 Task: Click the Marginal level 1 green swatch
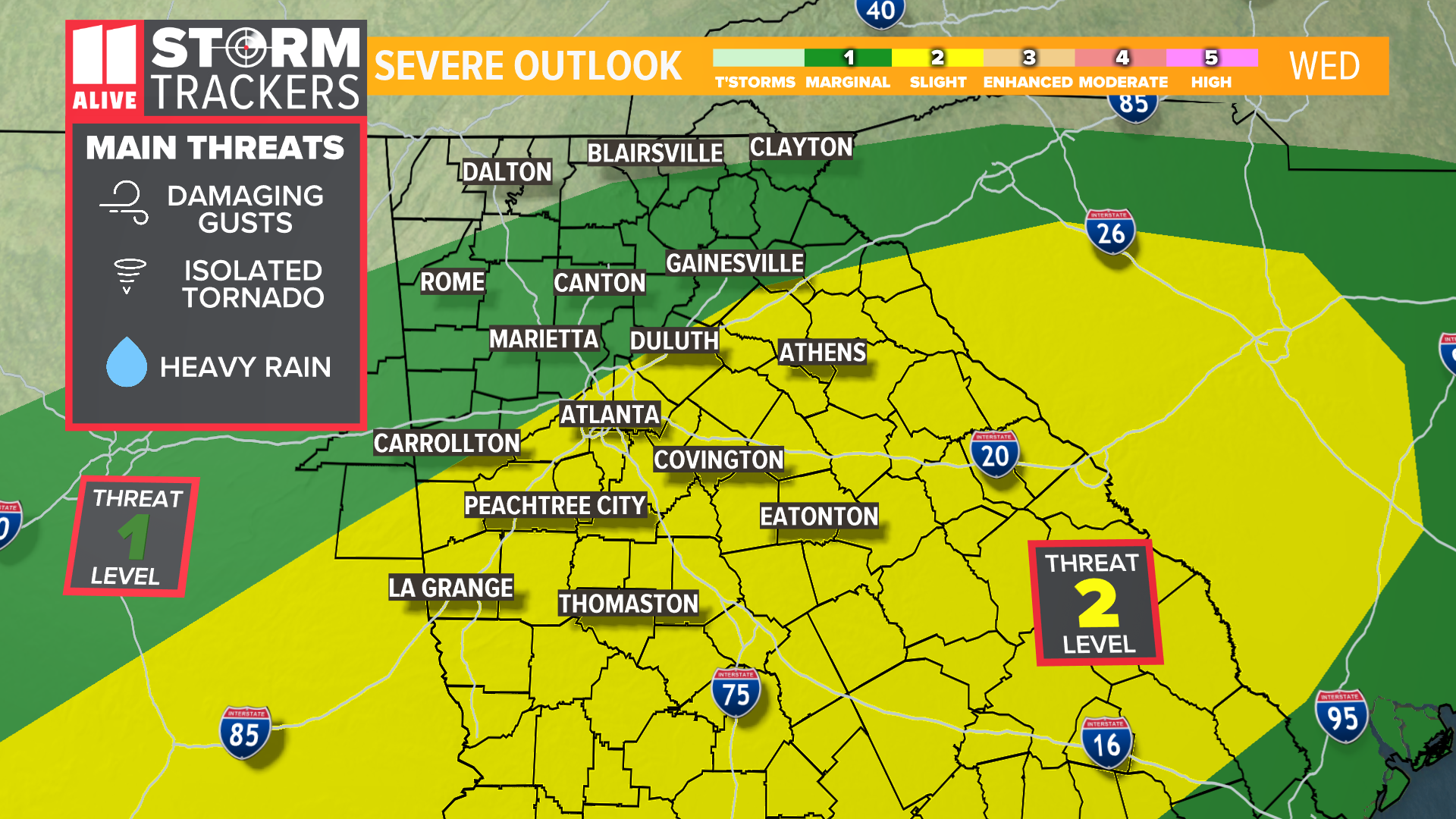pos(848,58)
